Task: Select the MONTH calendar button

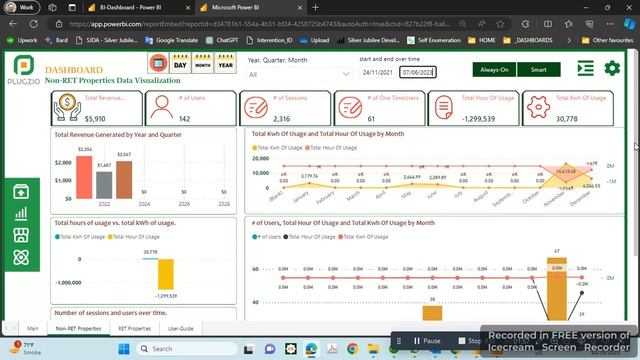Action: (203, 63)
